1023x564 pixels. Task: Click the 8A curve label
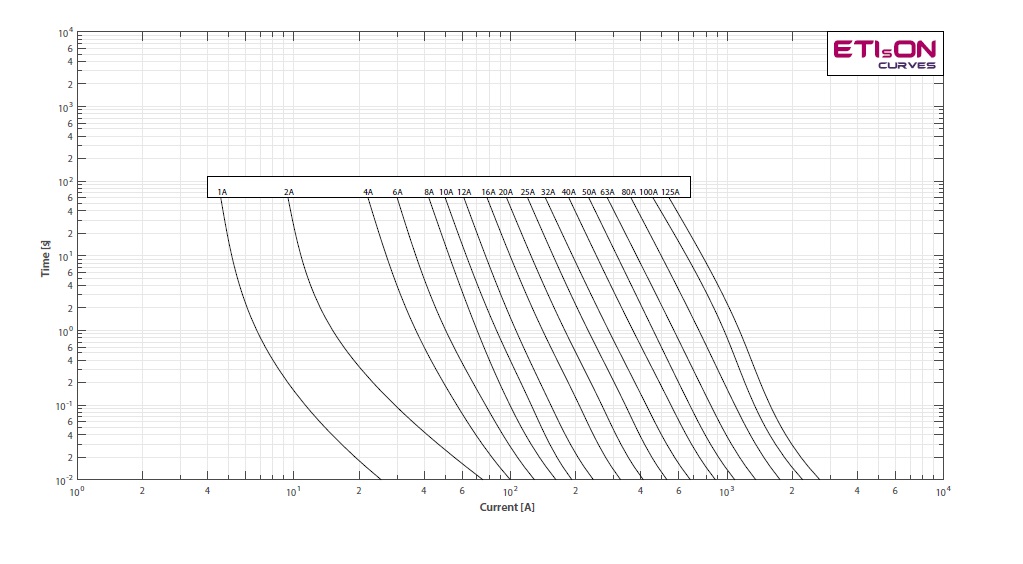pos(429,192)
